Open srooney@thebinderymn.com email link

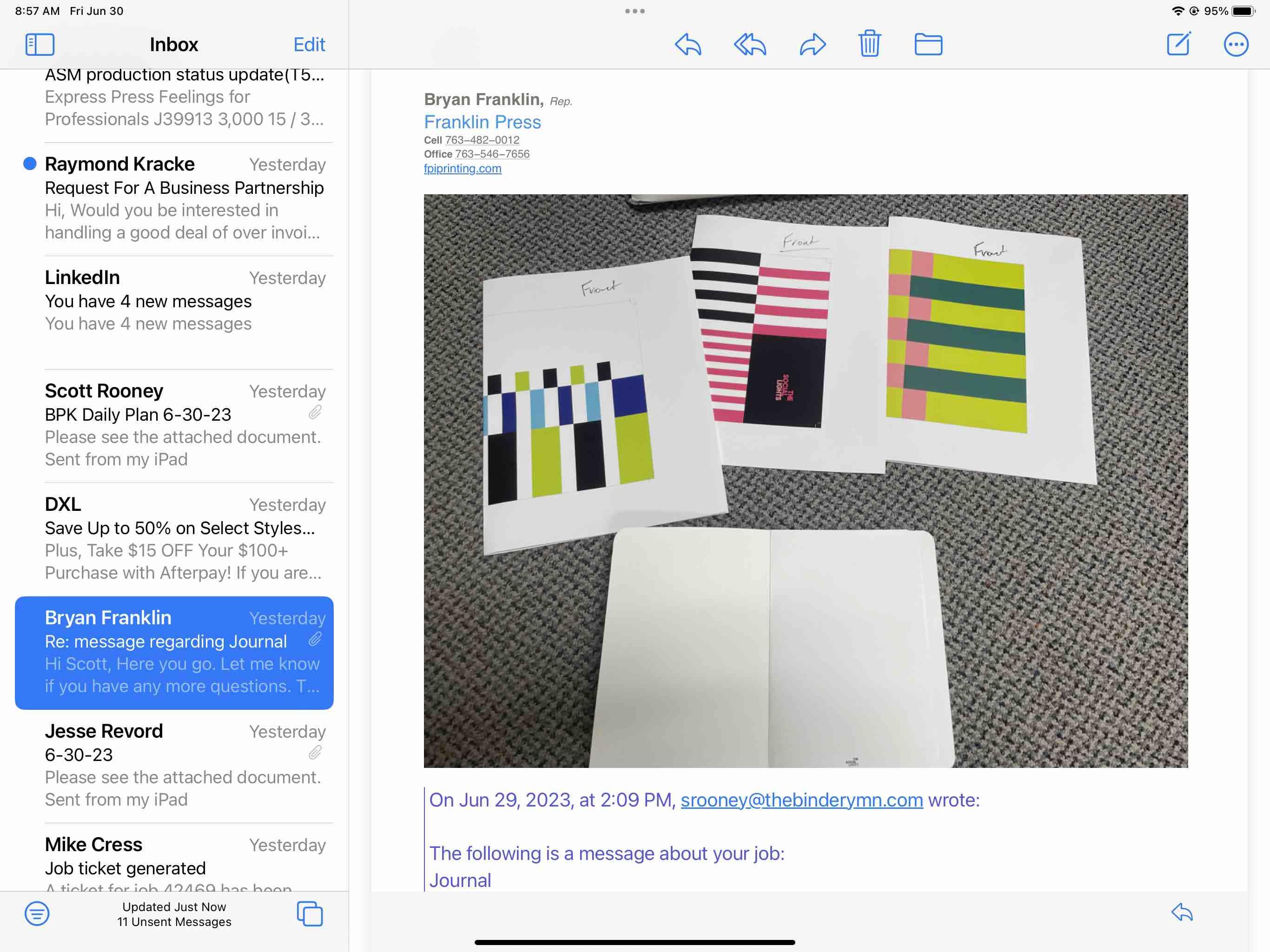(x=801, y=800)
